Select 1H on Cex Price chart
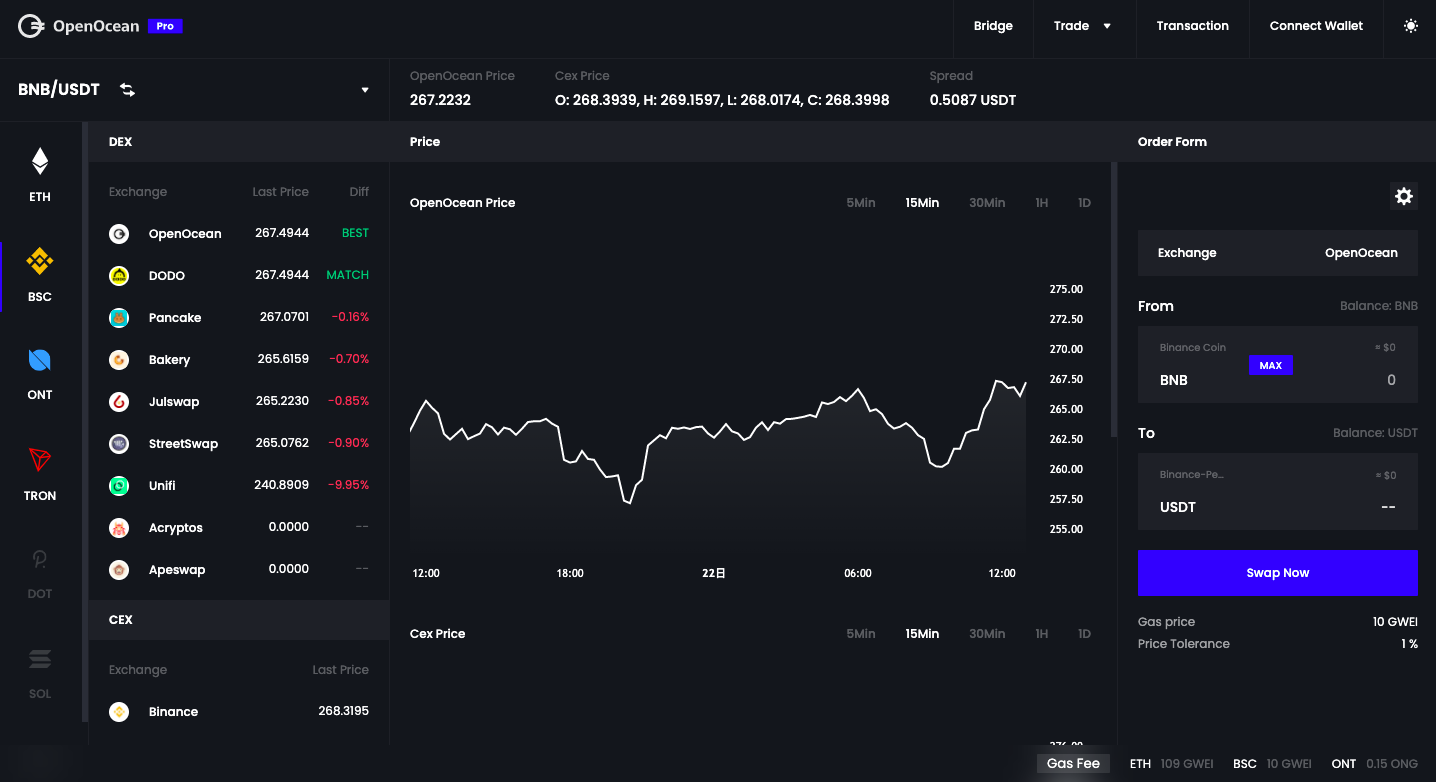The height and width of the screenshot is (782, 1436). 1042,634
